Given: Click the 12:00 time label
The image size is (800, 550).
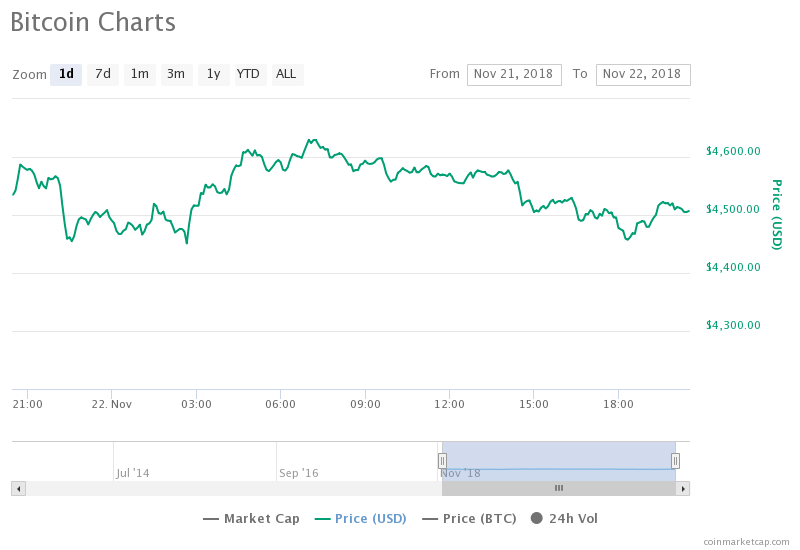Looking at the screenshot, I should point(449,404).
